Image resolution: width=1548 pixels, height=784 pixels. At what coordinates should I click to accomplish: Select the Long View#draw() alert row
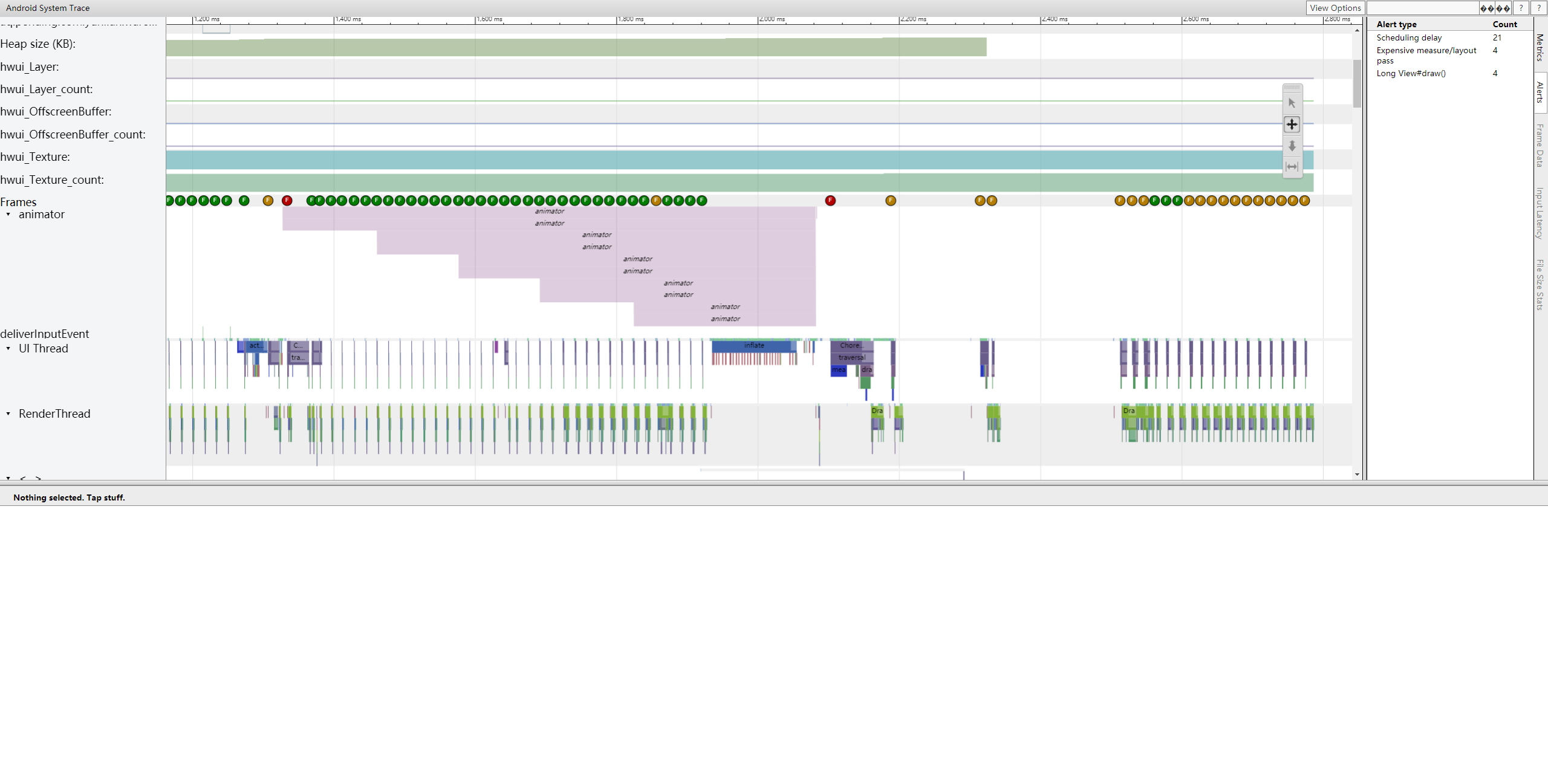[1411, 74]
